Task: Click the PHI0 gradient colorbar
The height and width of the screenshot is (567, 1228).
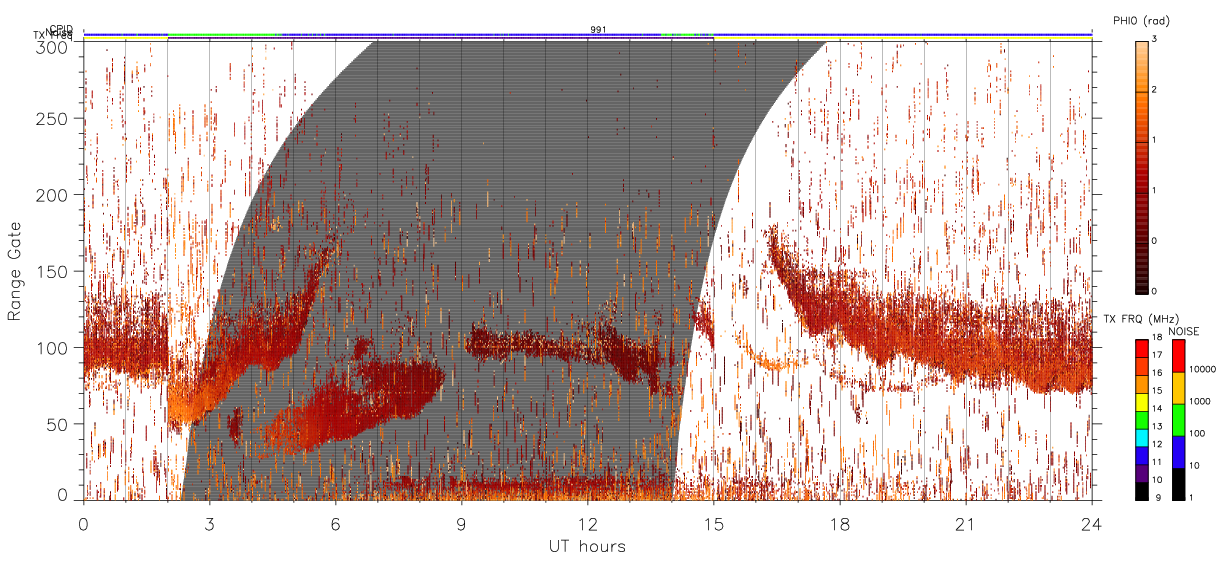Action: (x=1140, y=166)
